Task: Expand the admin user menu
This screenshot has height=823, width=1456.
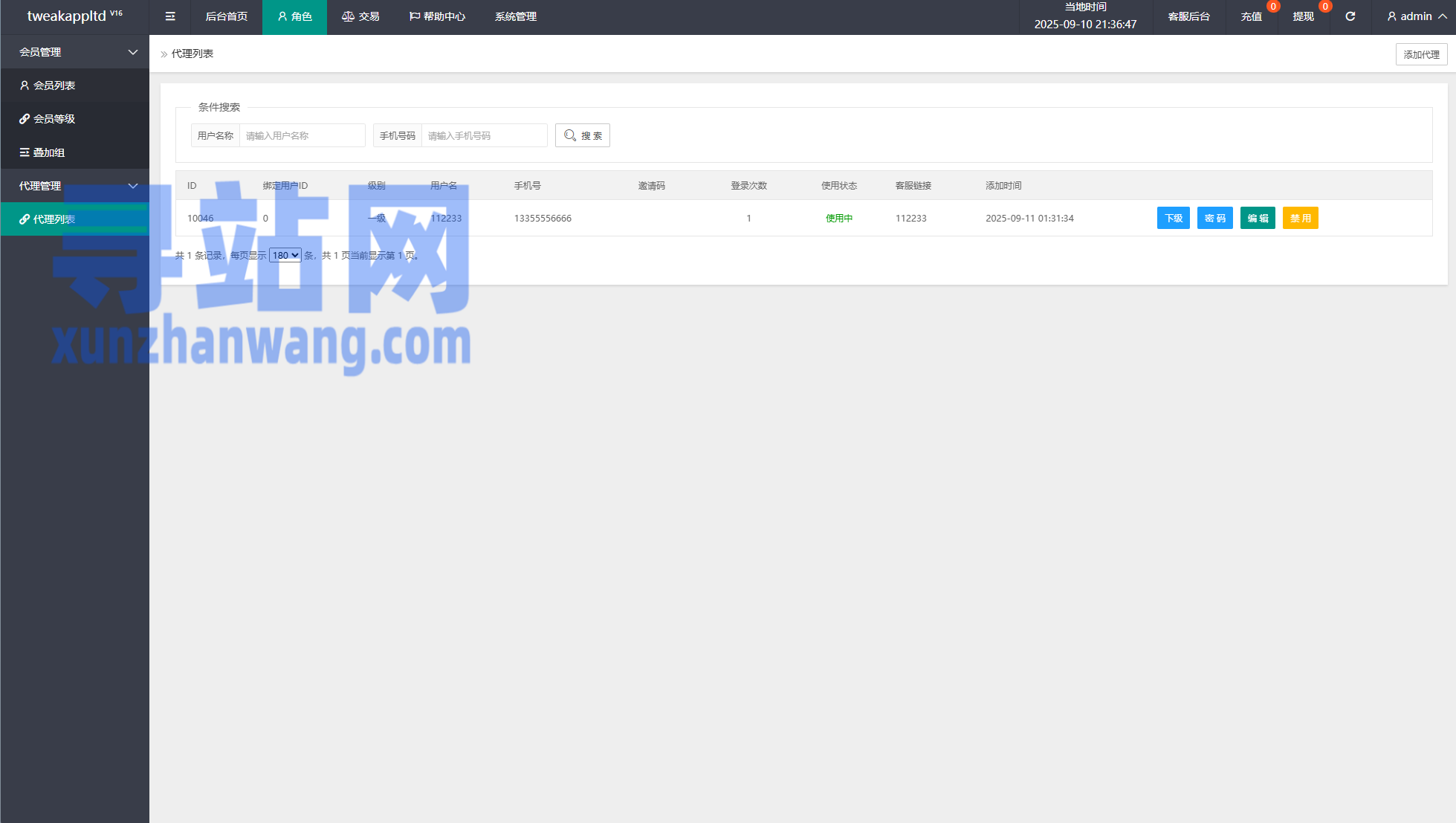Action: pos(1416,16)
